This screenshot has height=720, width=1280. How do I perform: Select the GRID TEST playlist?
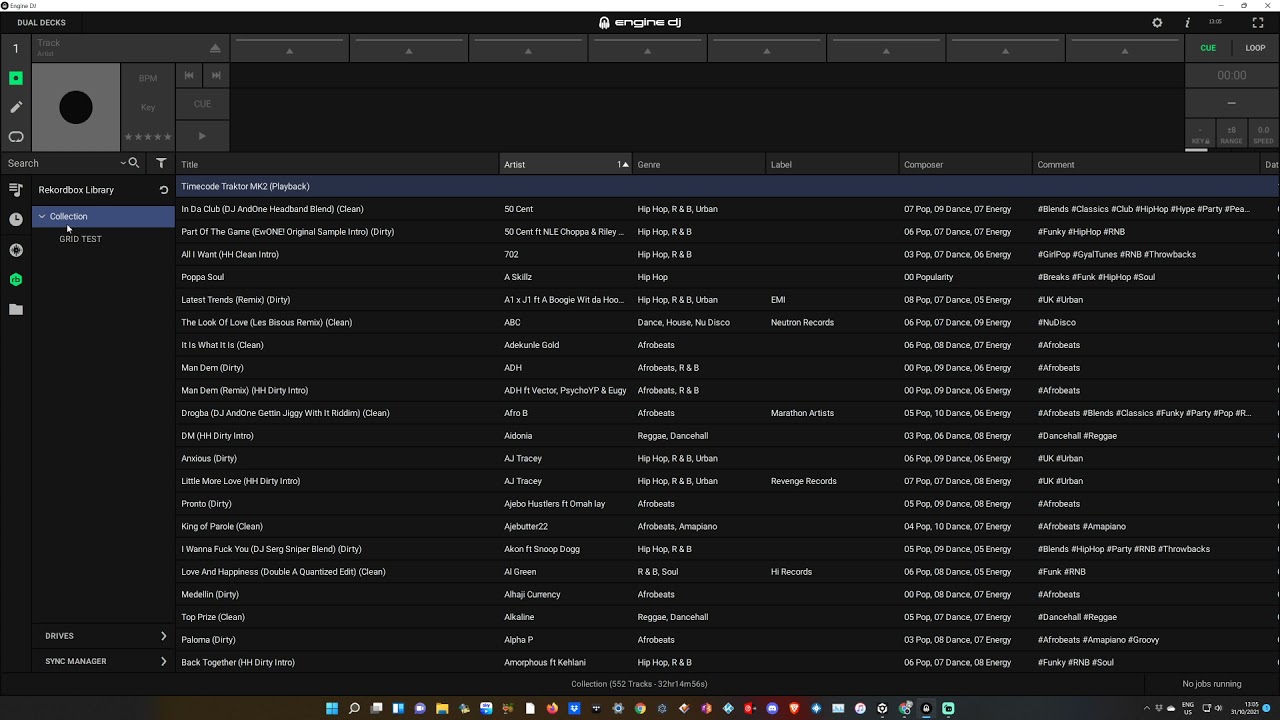click(80, 239)
